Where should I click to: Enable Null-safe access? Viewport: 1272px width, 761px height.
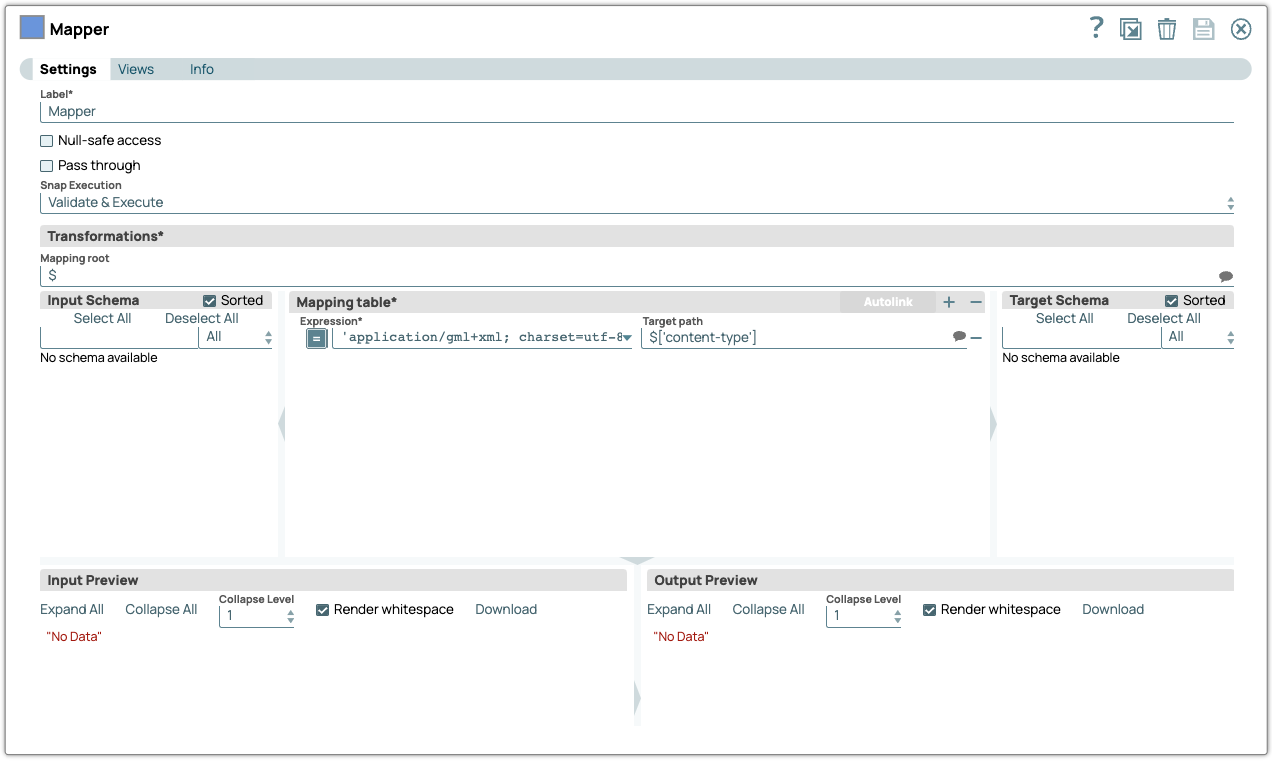pyautogui.click(x=46, y=140)
